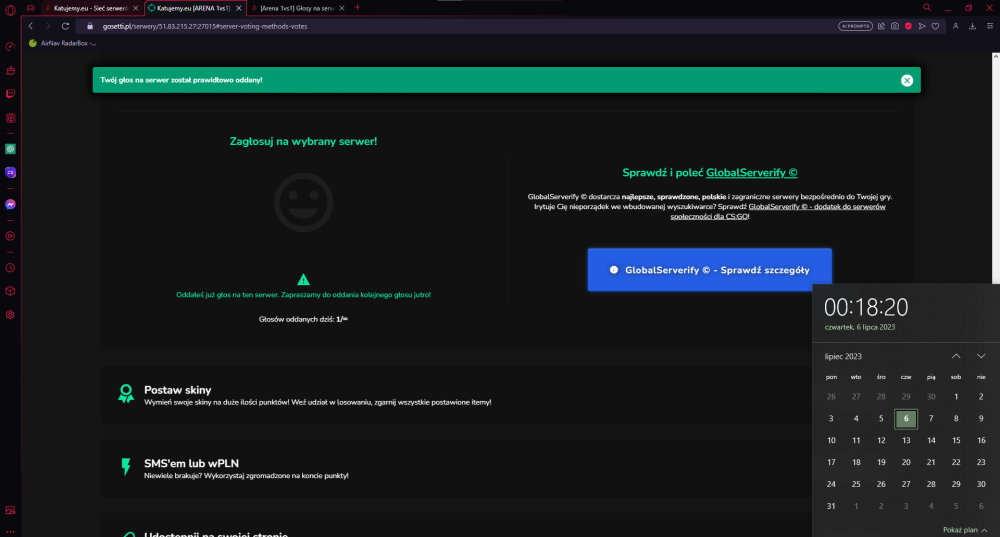Open the AI Prompts button

click(855, 26)
